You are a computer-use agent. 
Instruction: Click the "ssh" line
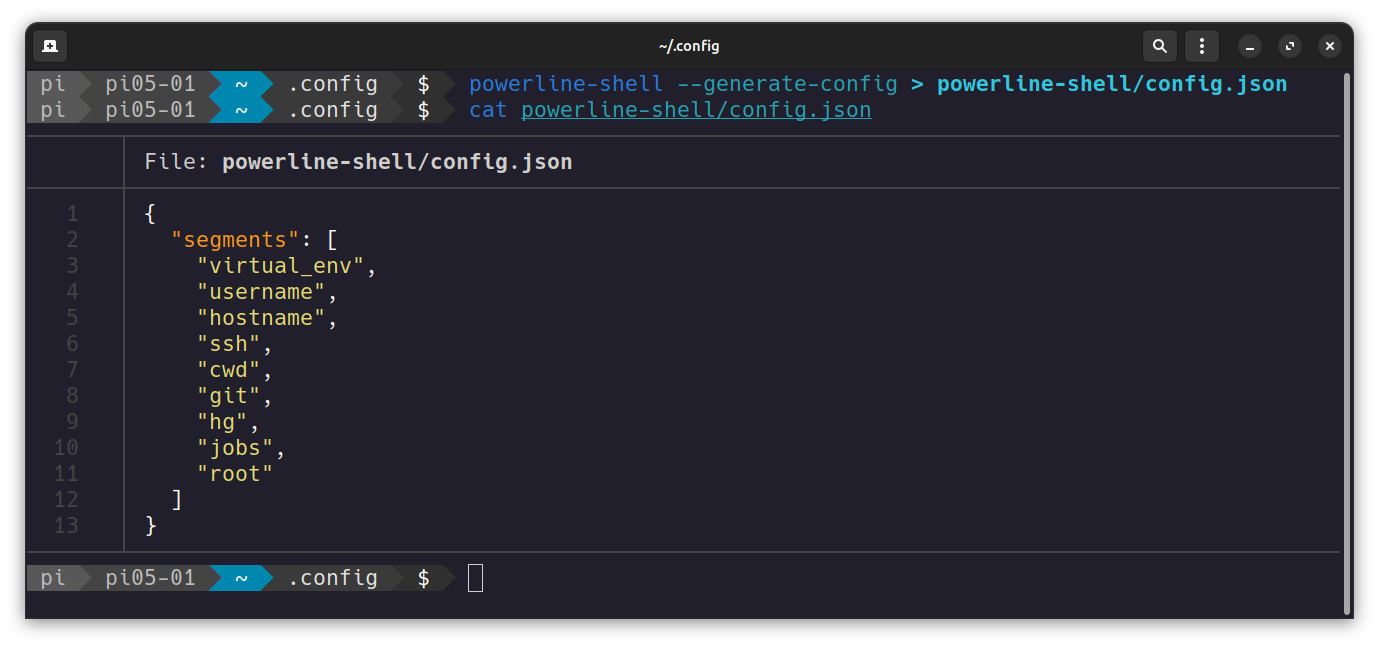coord(235,344)
